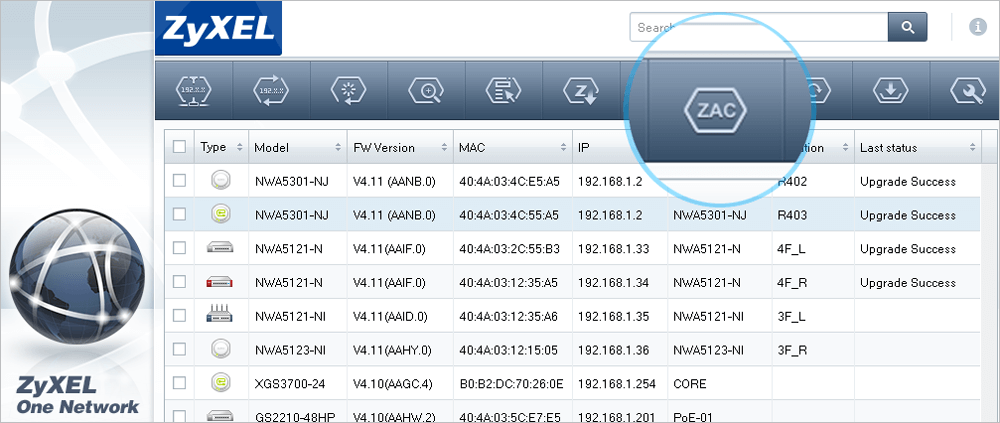Click the IP cell 192.168.1.36
The width and height of the screenshot is (1000, 423).
pos(613,350)
